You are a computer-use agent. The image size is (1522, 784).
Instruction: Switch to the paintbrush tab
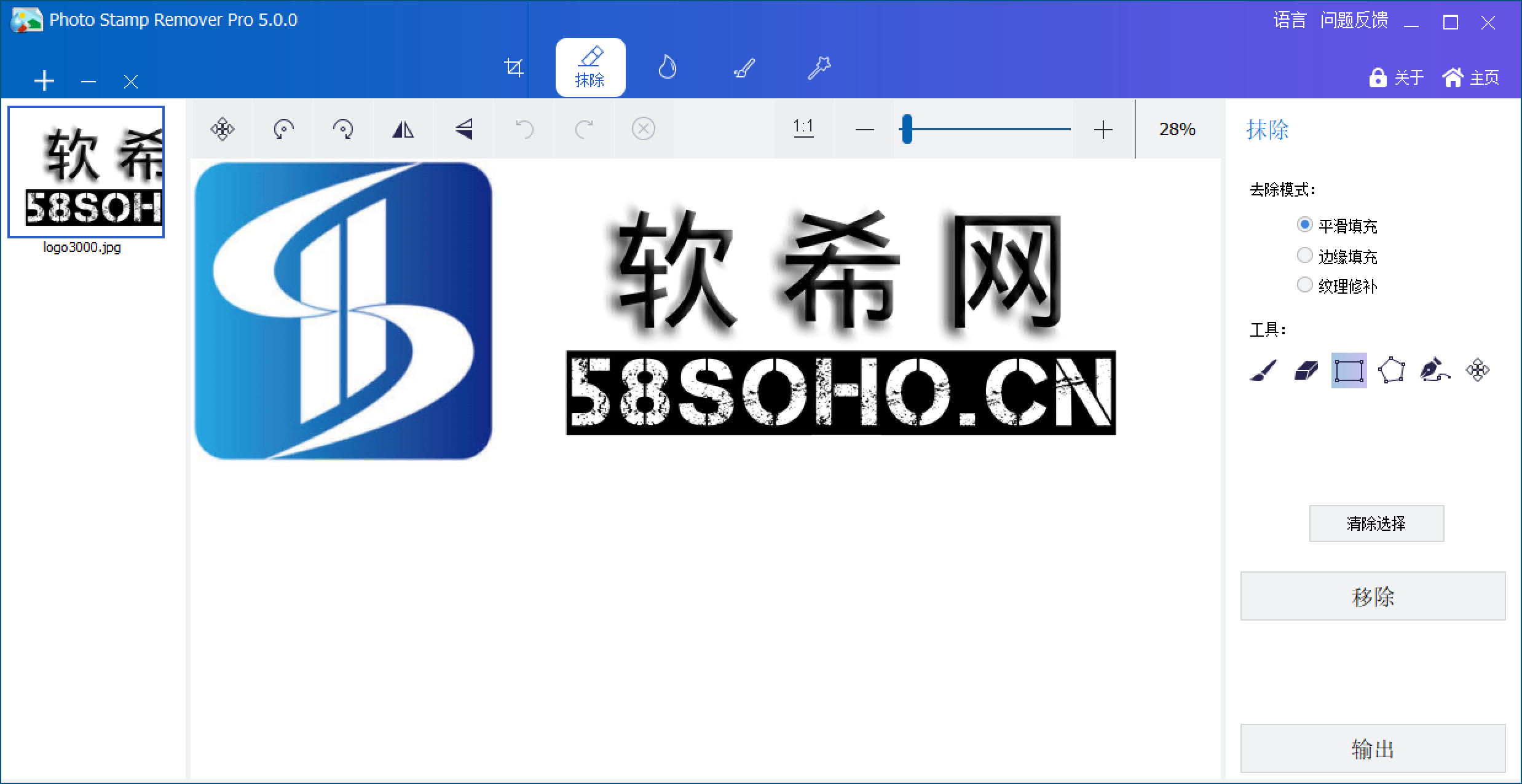point(744,68)
